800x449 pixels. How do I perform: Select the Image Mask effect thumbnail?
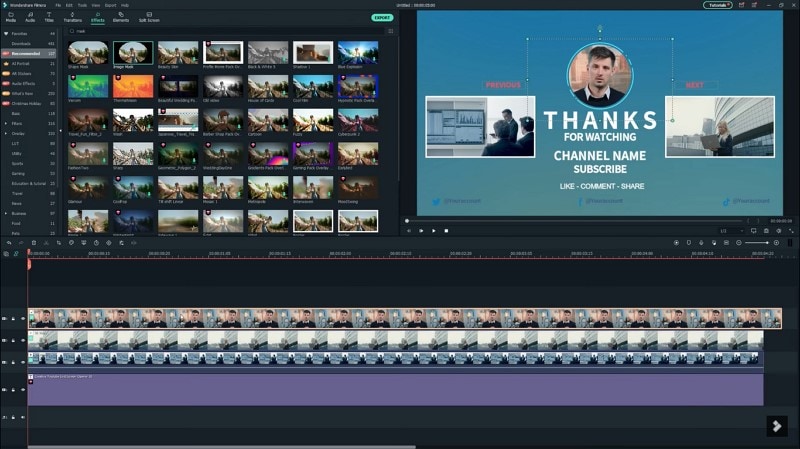(133, 53)
